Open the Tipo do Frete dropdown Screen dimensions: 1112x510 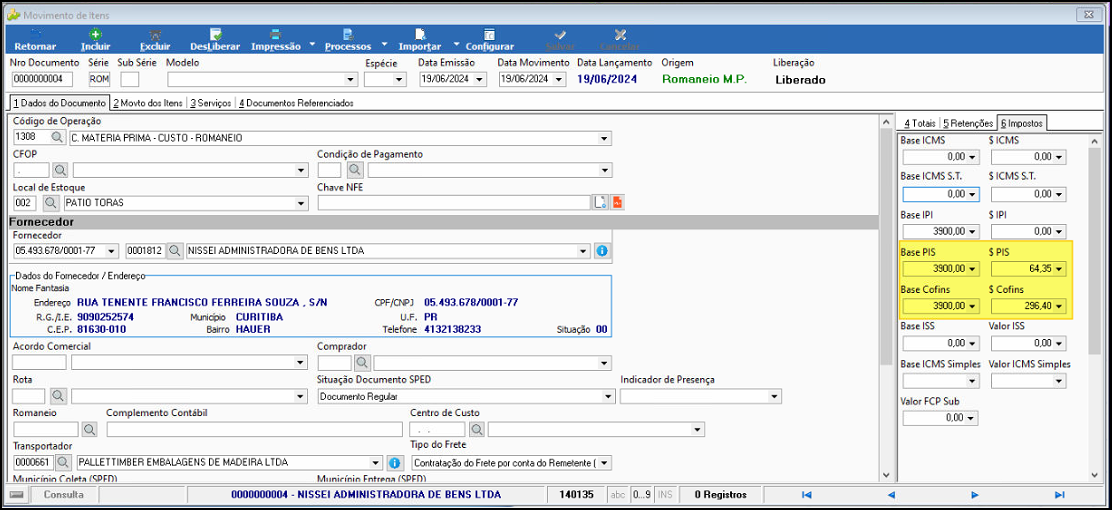tap(604, 463)
